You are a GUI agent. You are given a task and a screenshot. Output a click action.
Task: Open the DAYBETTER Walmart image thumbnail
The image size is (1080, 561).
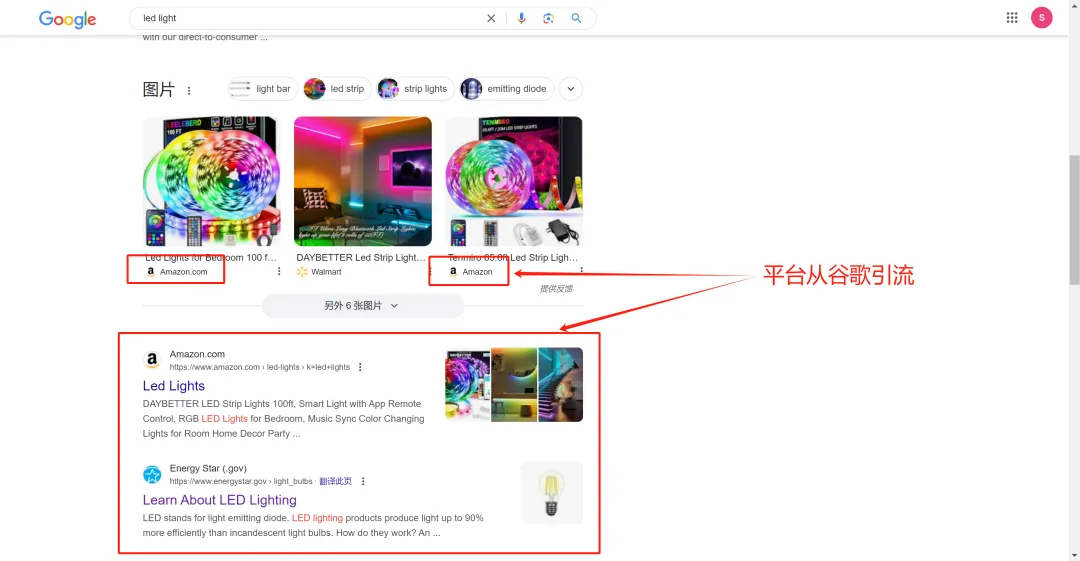point(362,181)
